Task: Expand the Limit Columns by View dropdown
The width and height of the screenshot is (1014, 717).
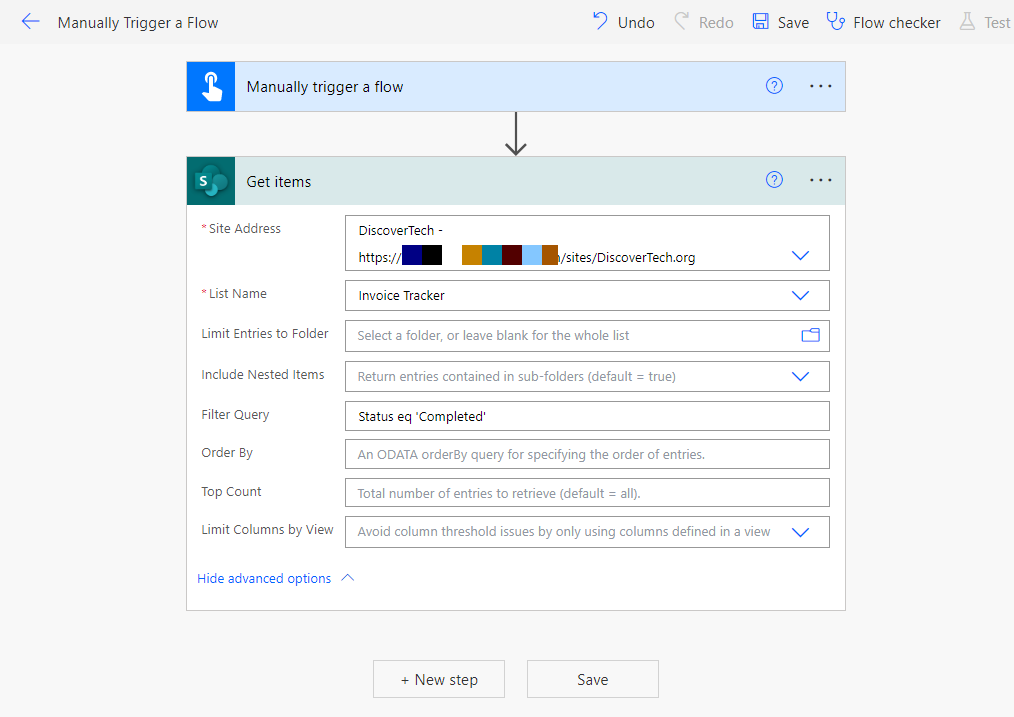Action: (x=801, y=532)
